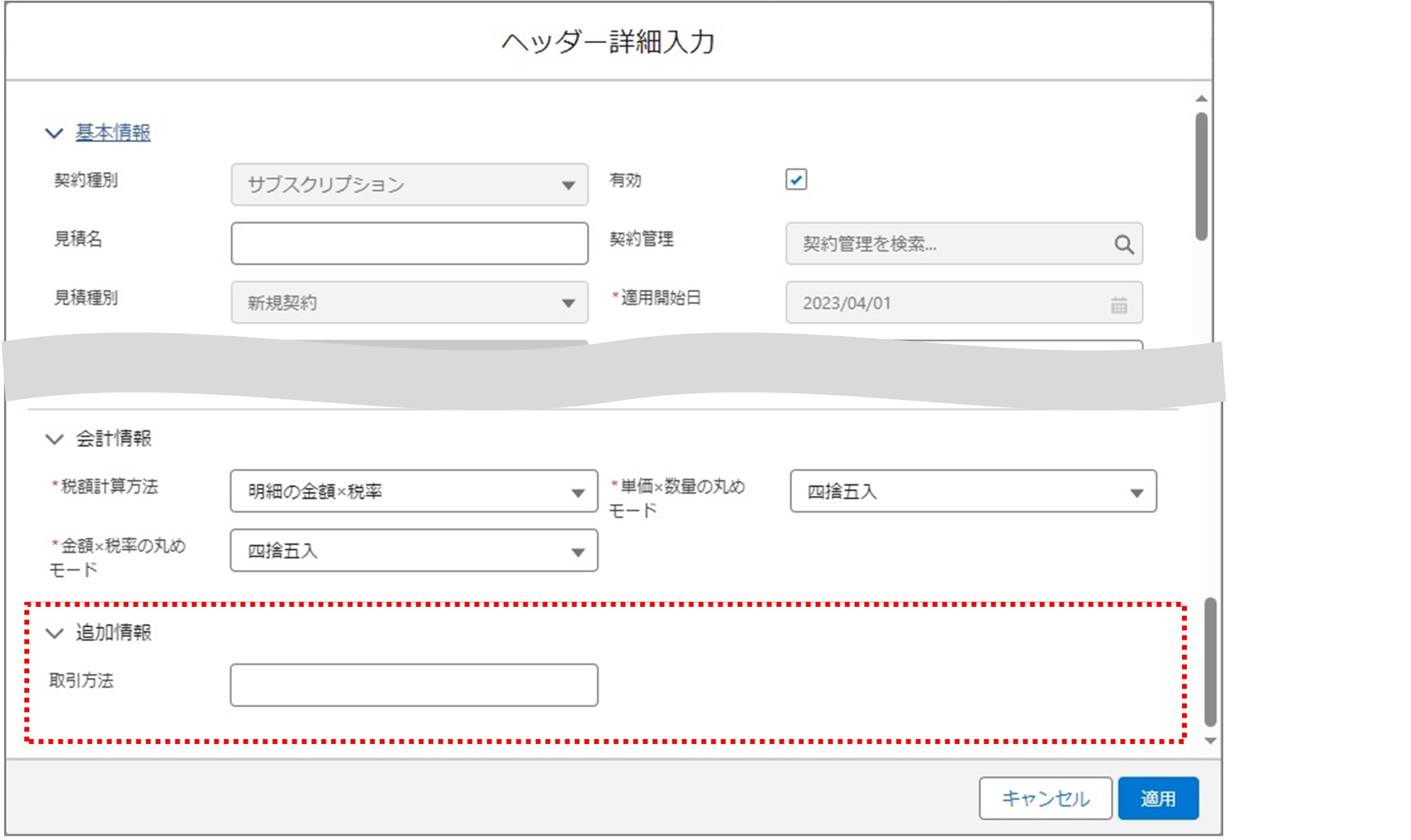This screenshot has width=1411, height=840.
Task: Open the 見積種別 dropdown
Action: (x=409, y=303)
